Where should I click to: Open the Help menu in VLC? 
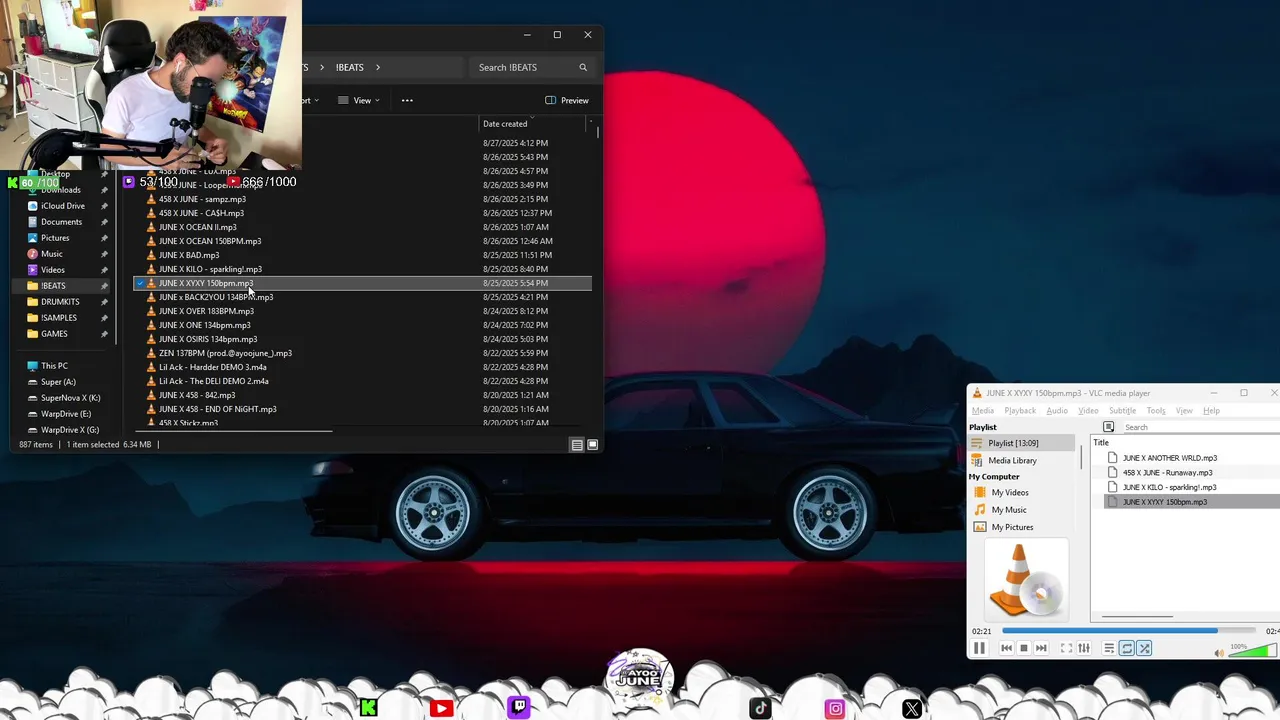point(1211,411)
